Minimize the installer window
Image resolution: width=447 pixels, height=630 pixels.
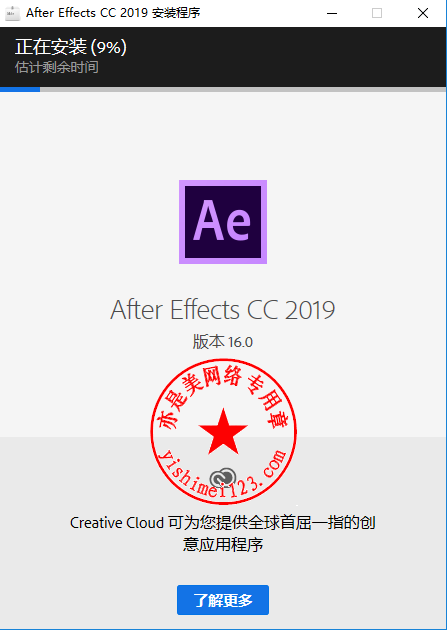coord(332,14)
